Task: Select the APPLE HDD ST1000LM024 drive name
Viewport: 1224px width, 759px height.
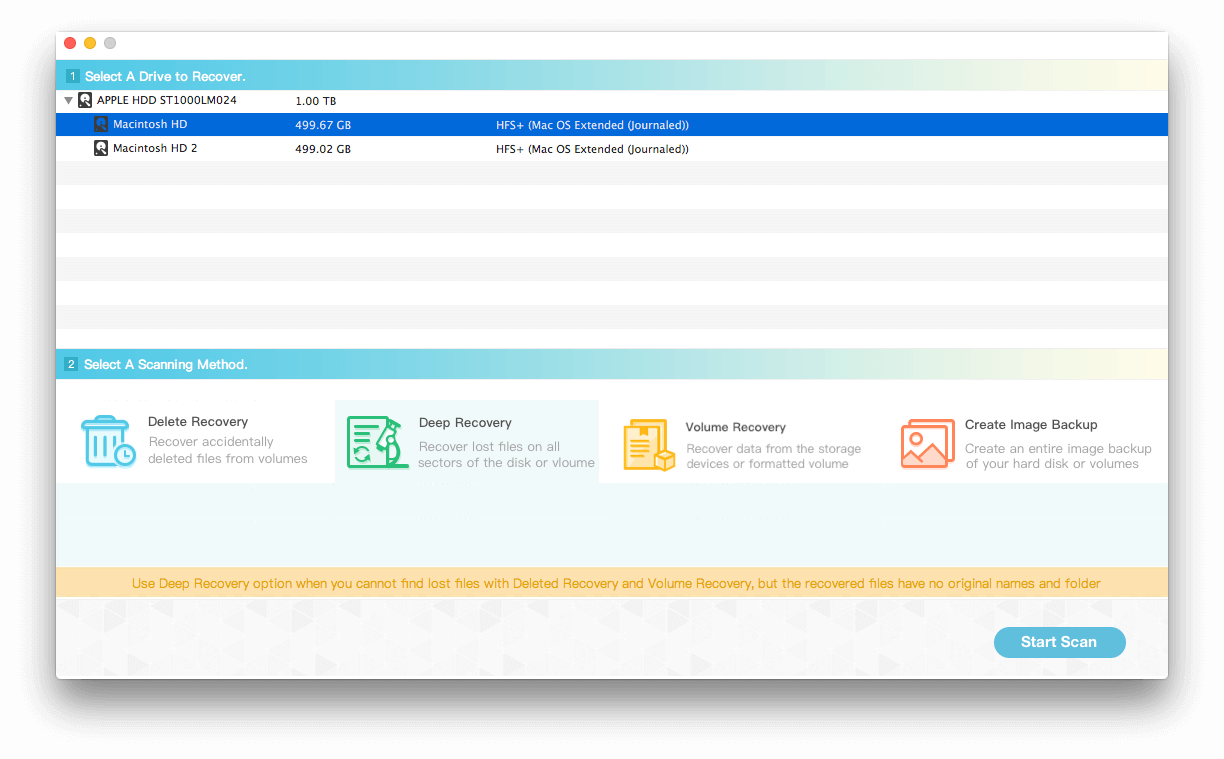Action: click(x=167, y=101)
